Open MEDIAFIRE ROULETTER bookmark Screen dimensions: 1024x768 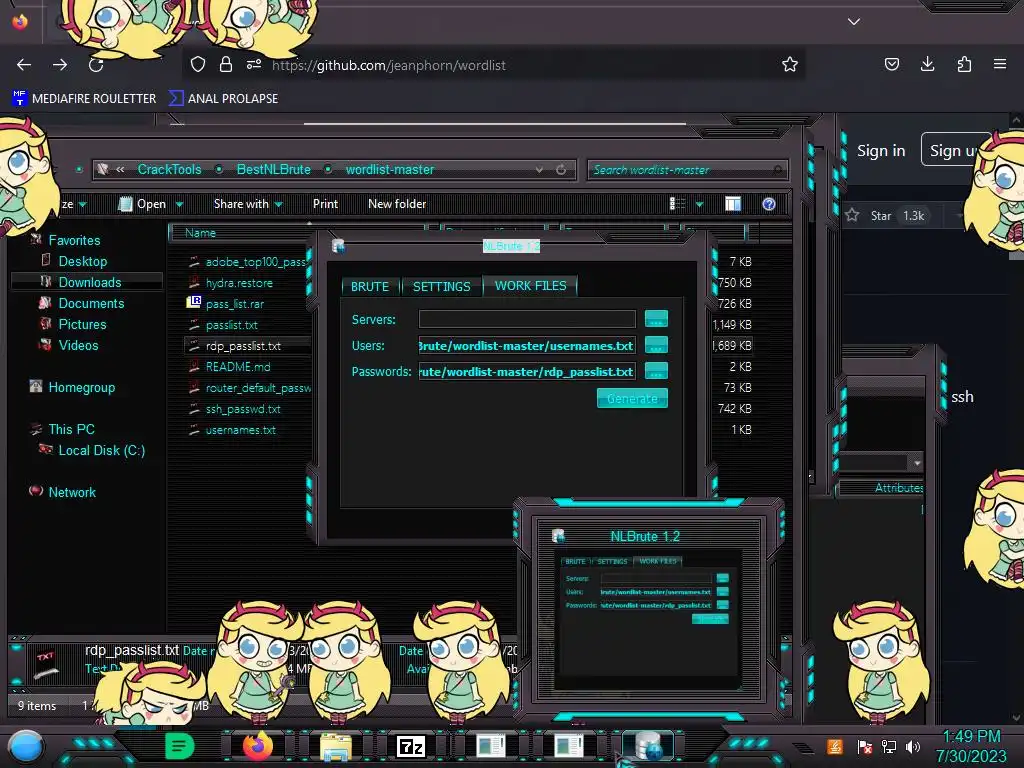tap(84, 99)
